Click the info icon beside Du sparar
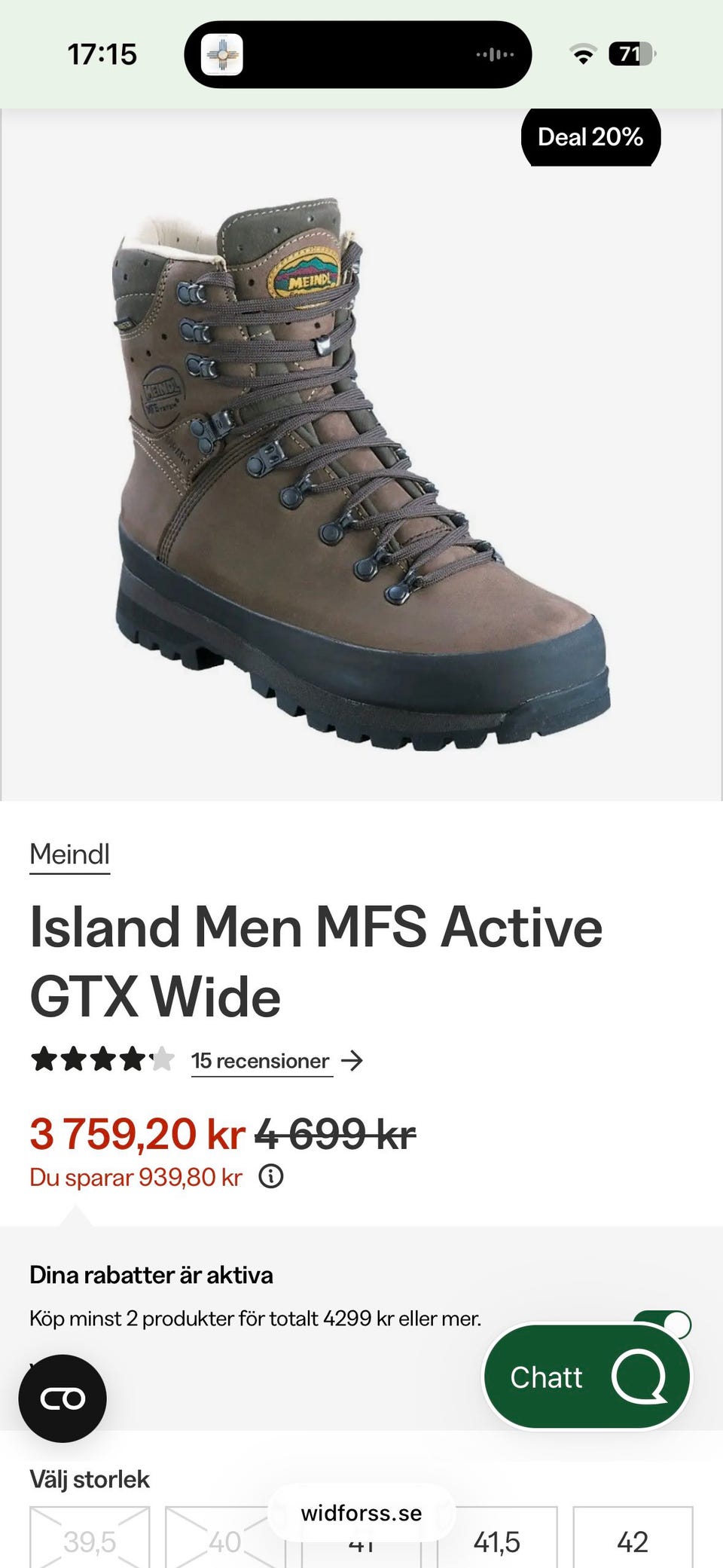This screenshot has height=1568, width=723. (271, 1176)
